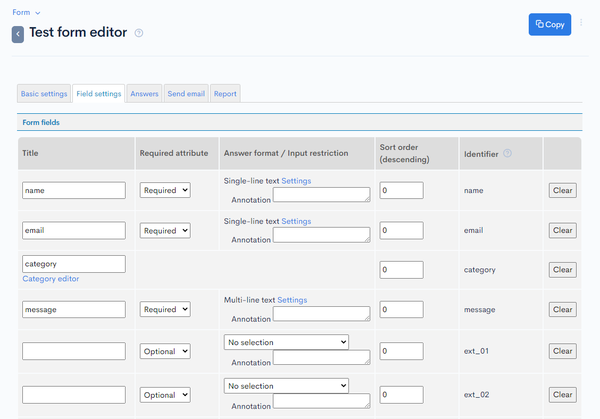Open the Report tab
Image resolution: width=600 pixels, height=419 pixels.
225,94
